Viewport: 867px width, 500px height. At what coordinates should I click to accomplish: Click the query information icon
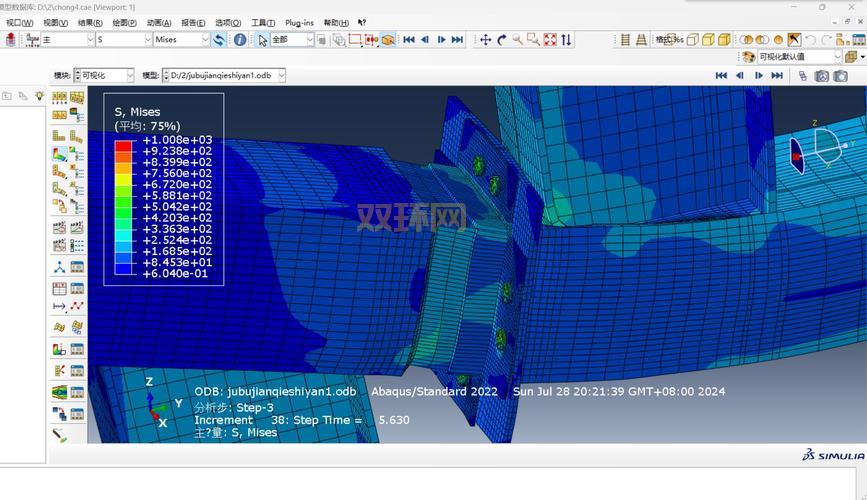240,40
